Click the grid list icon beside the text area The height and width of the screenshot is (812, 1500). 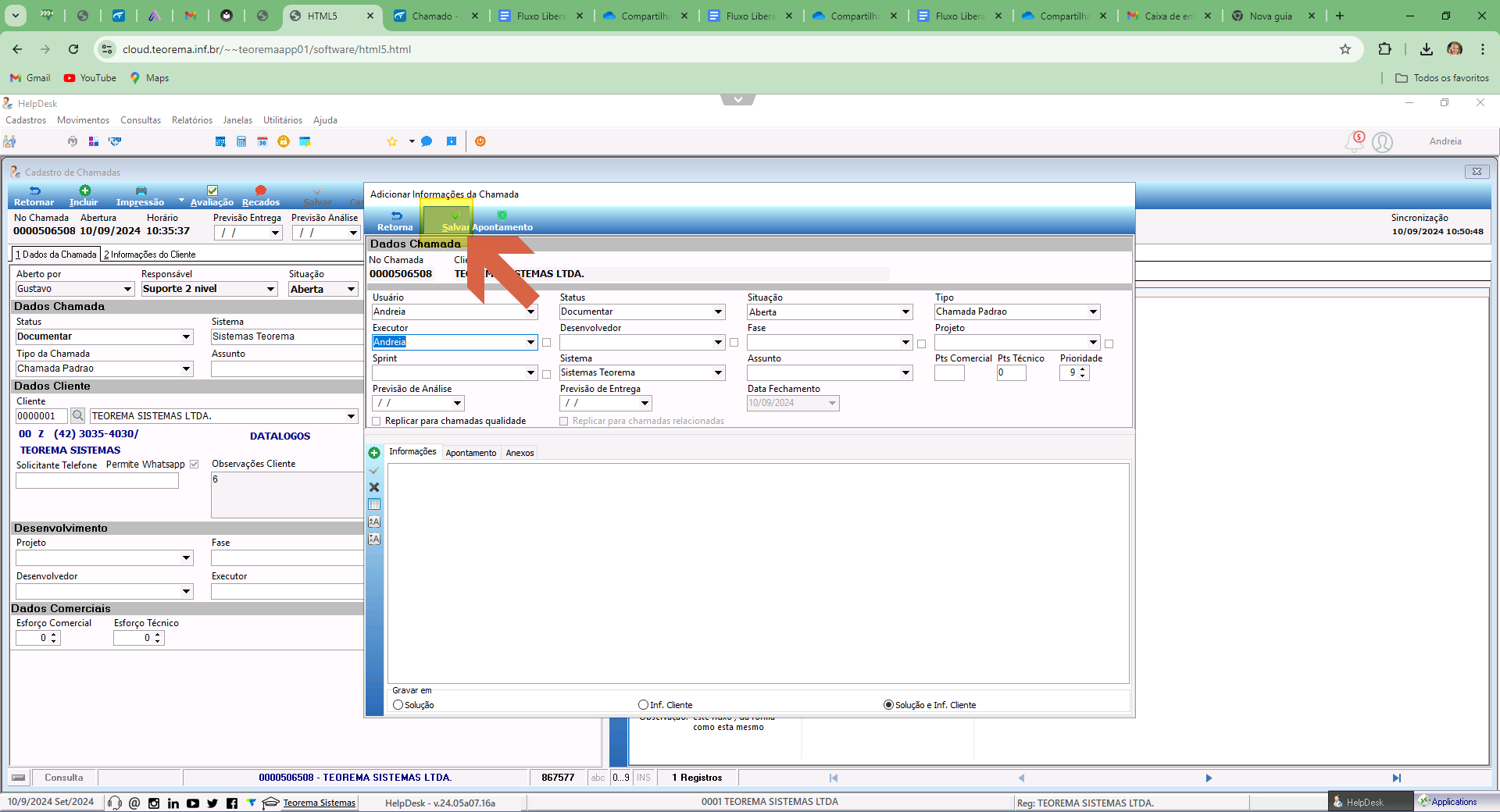coord(374,504)
